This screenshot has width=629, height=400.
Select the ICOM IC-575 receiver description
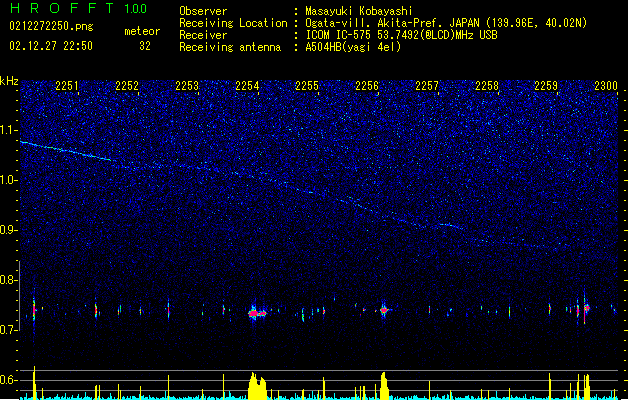tap(401, 35)
